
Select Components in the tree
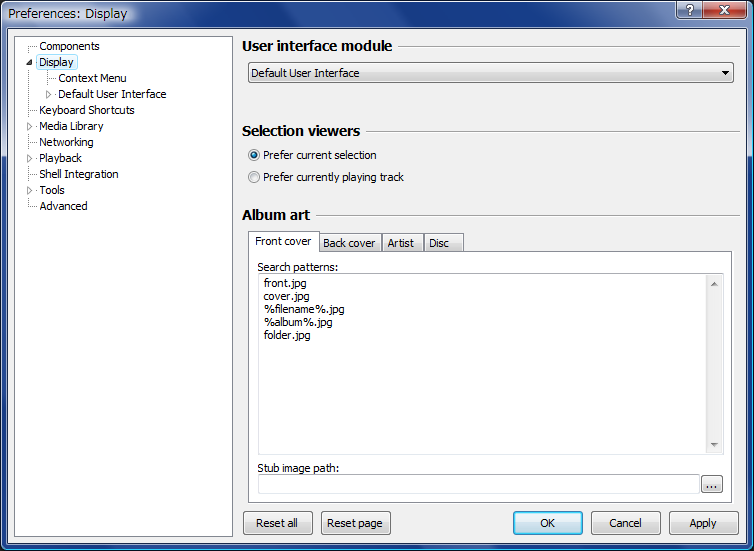69,46
